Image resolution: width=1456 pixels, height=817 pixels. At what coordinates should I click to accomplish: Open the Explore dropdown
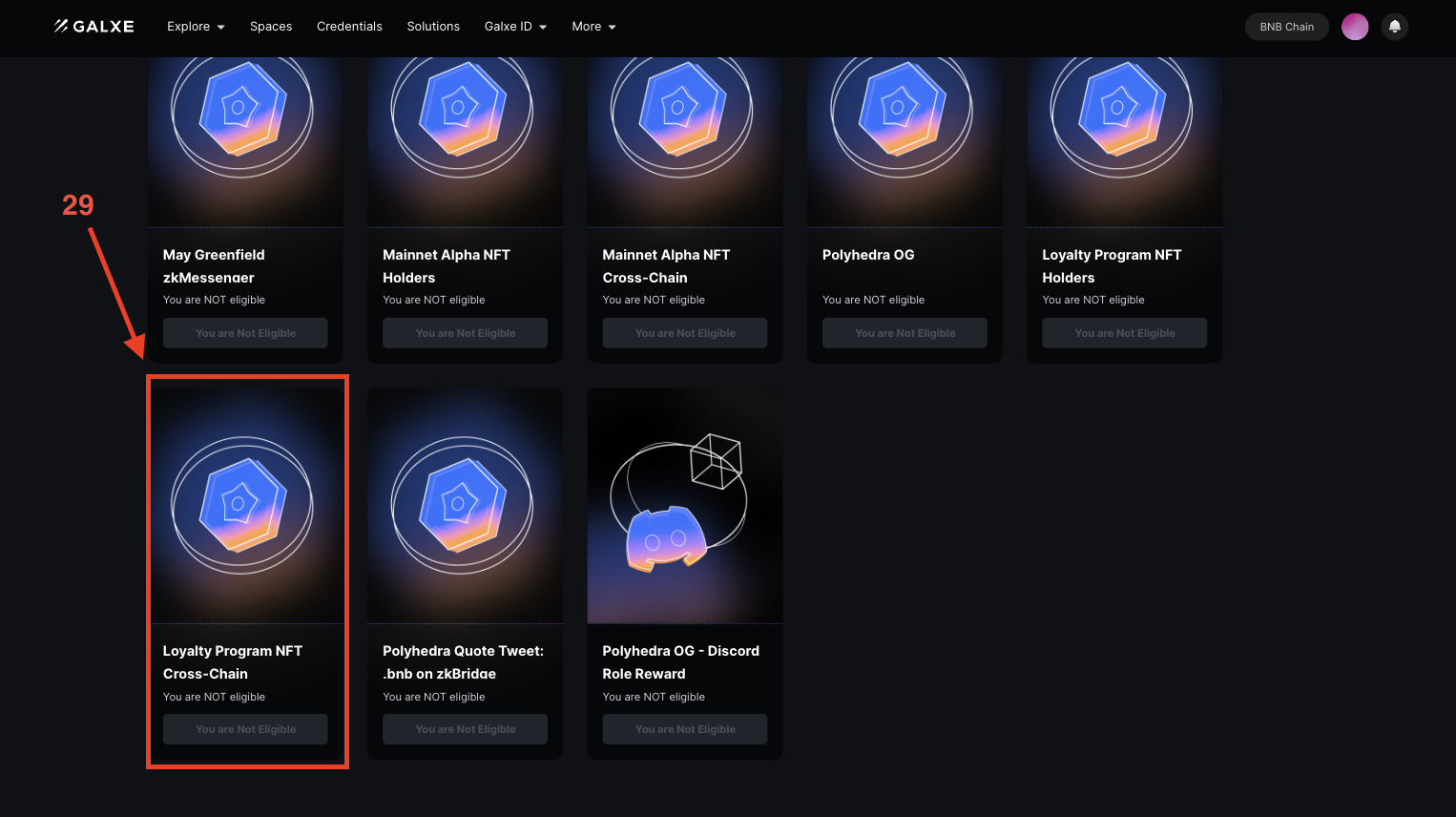196,26
